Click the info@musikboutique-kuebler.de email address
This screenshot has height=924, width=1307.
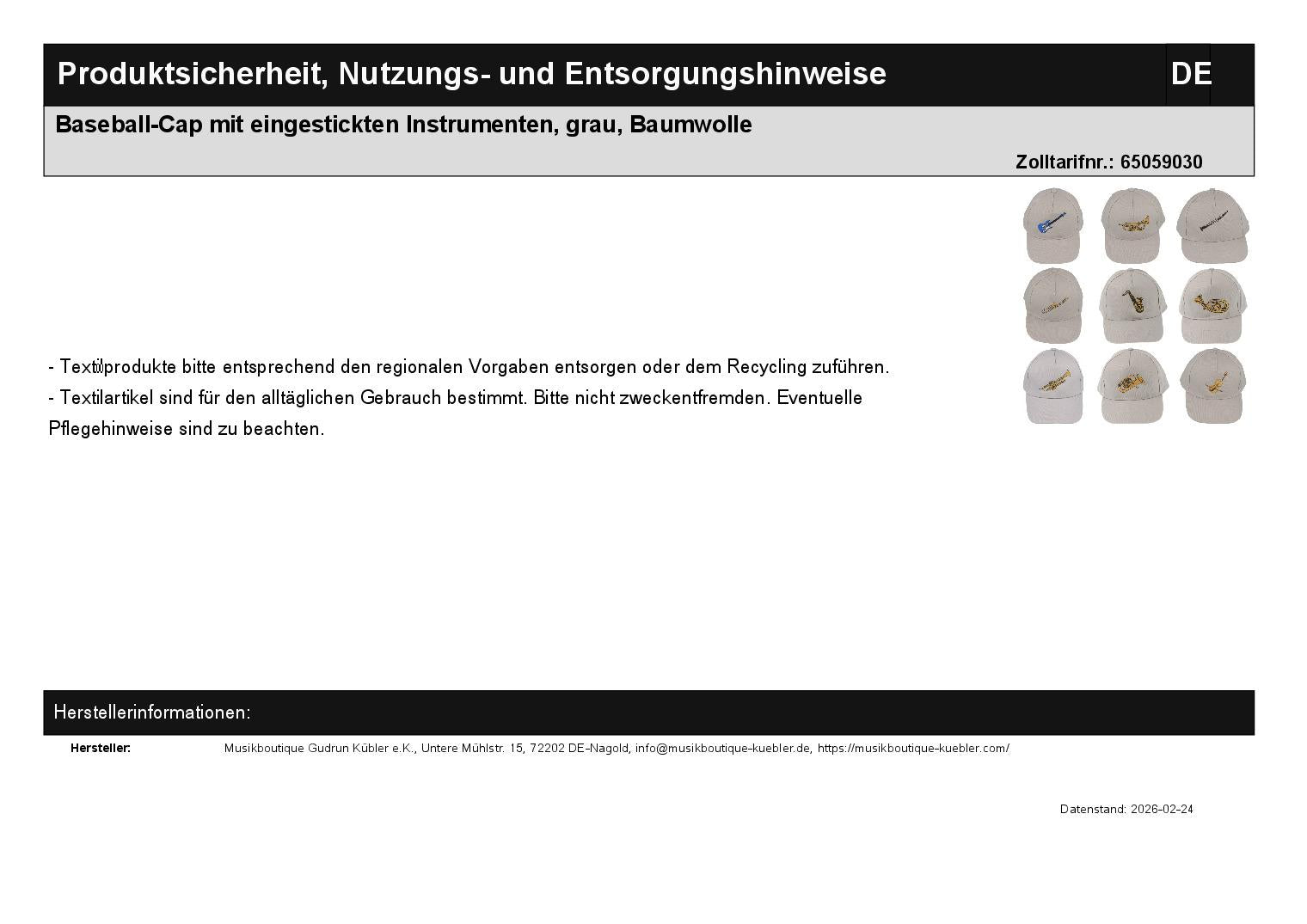723,749
